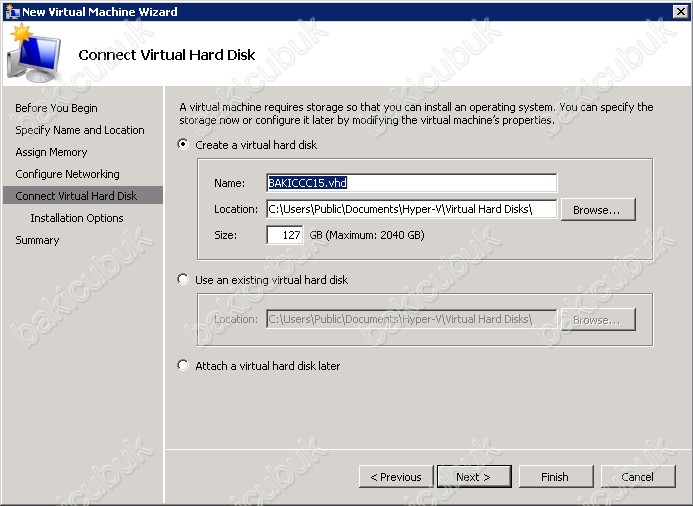Select 'Create a virtual hard disk' option
The height and width of the screenshot is (506, 693).
click(183, 145)
